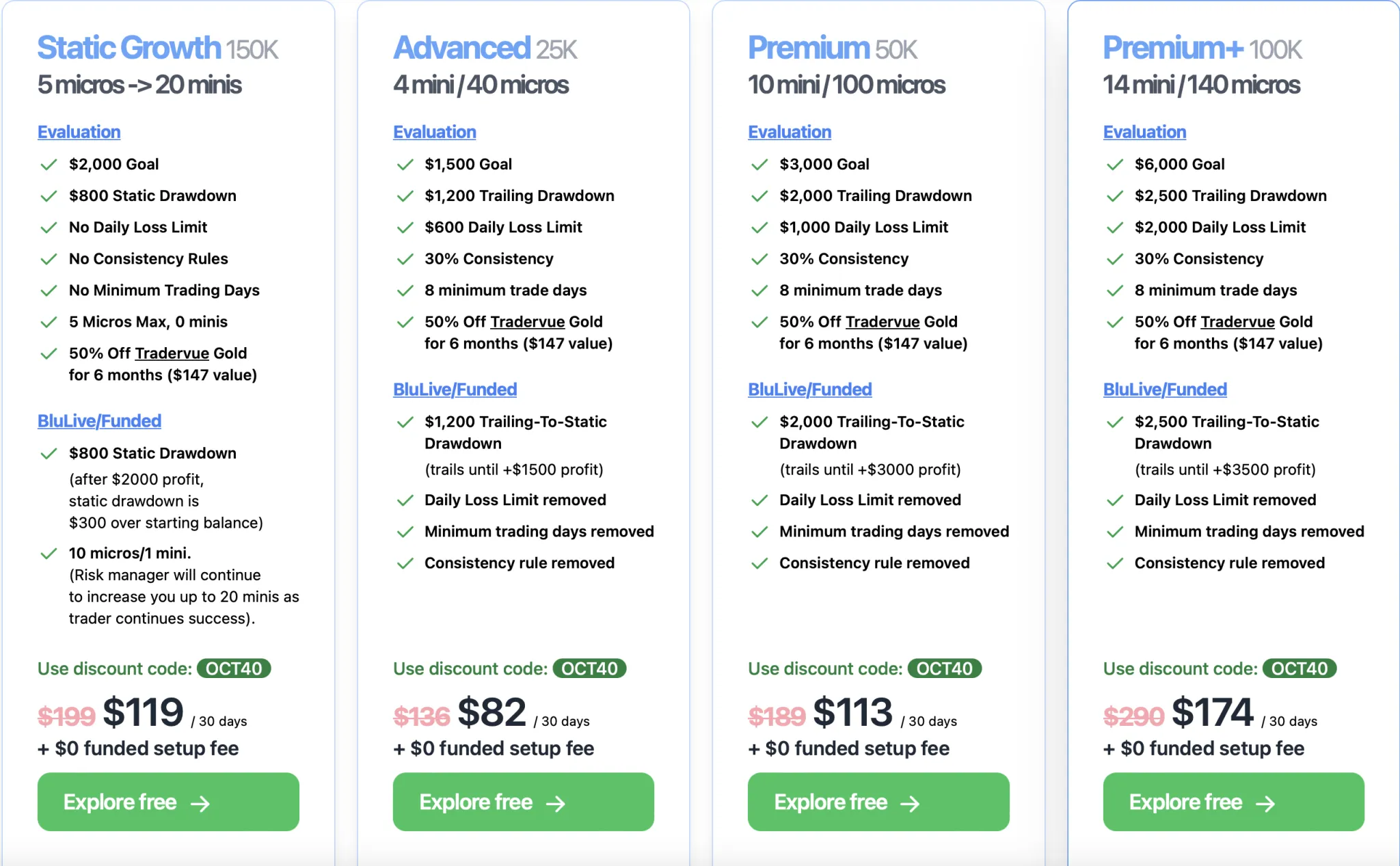
Task: Click the checkmark beside "$1,500 Goal" in Advanced
Action: [404, 164]
